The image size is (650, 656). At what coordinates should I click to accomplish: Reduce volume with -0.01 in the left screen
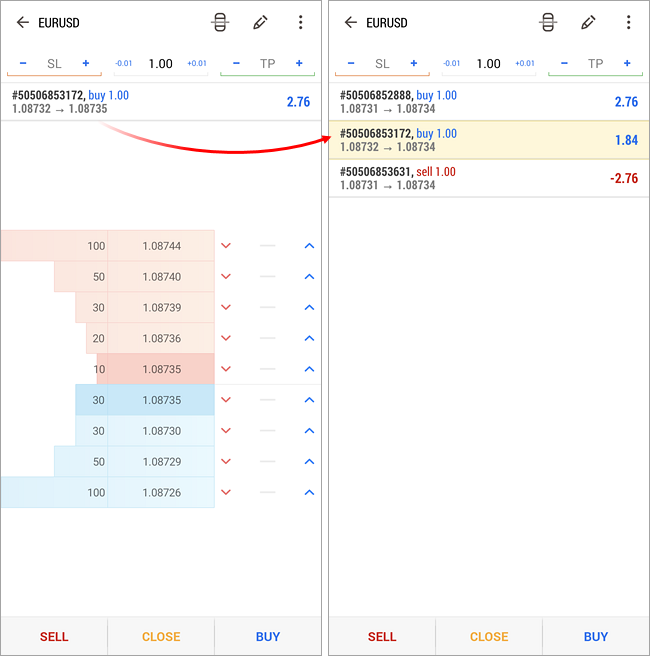coord(124,64)
